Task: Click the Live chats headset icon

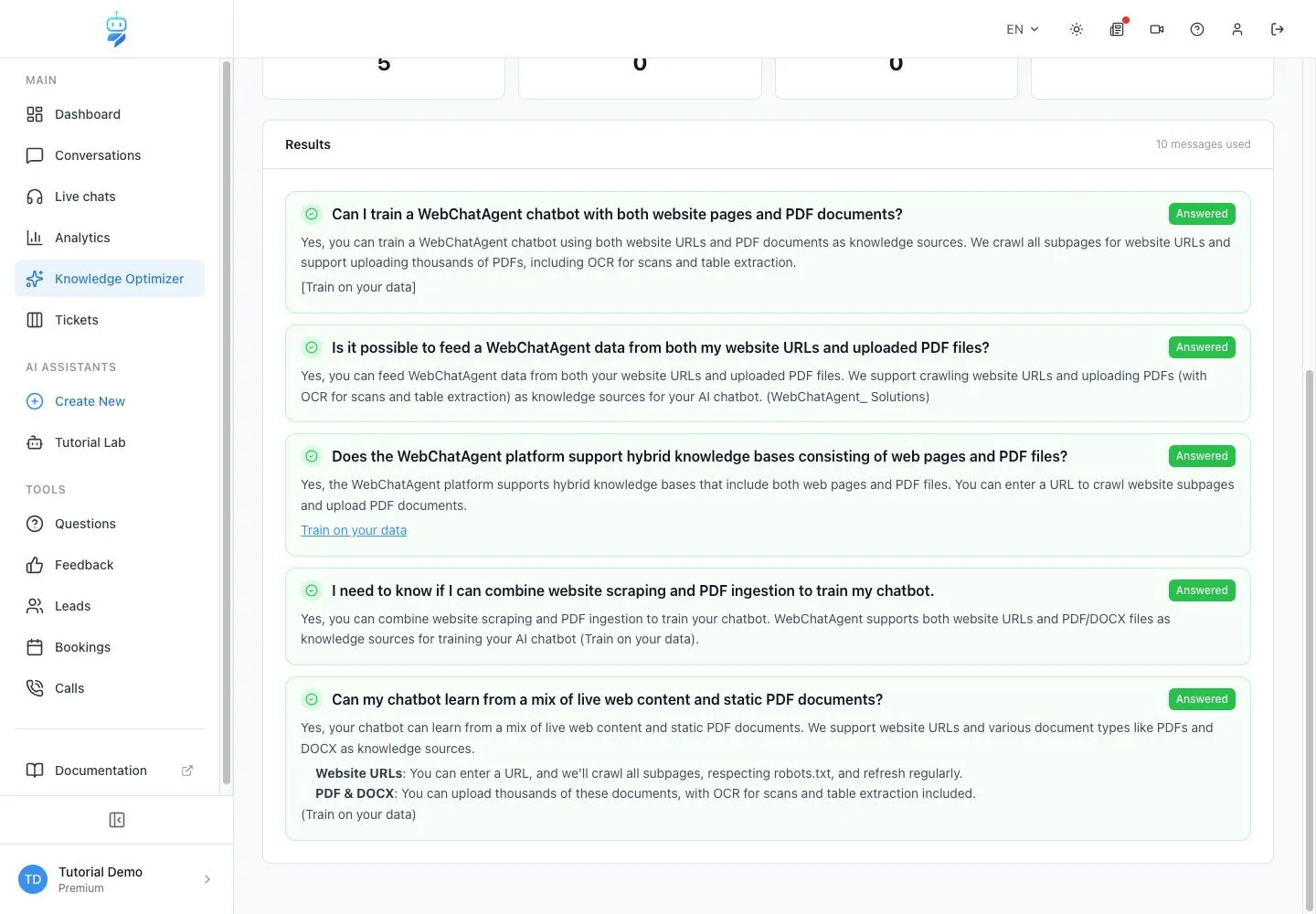Action: click(35, 197)
